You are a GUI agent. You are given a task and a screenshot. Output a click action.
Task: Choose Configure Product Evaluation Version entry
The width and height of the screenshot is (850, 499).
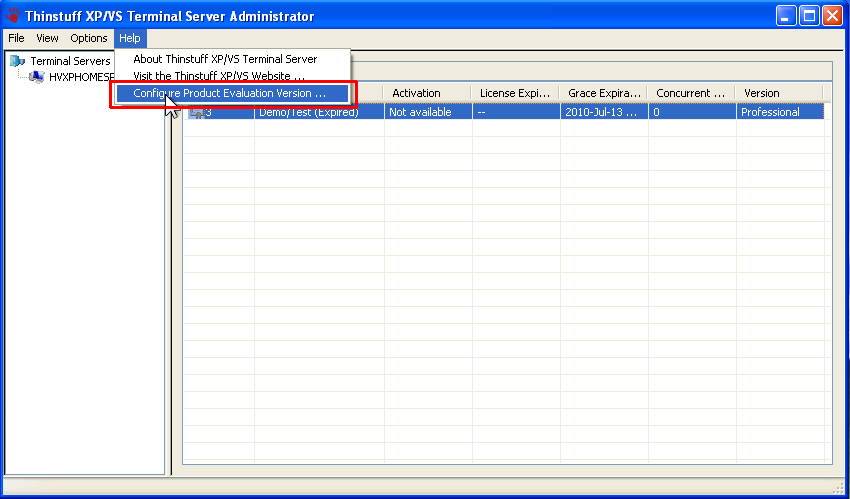233,93
